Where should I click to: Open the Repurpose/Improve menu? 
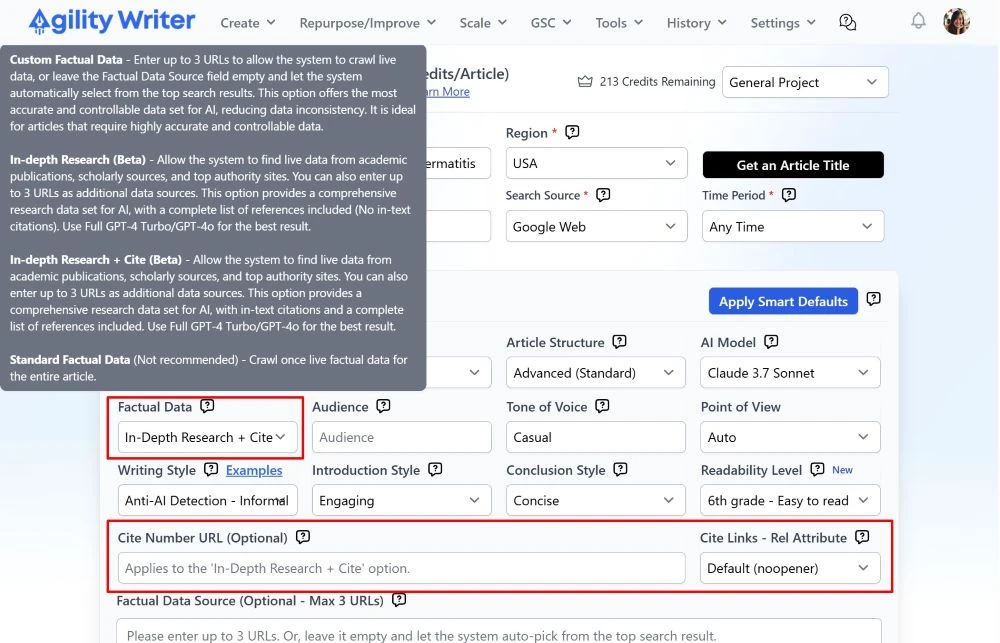(367, 23)
